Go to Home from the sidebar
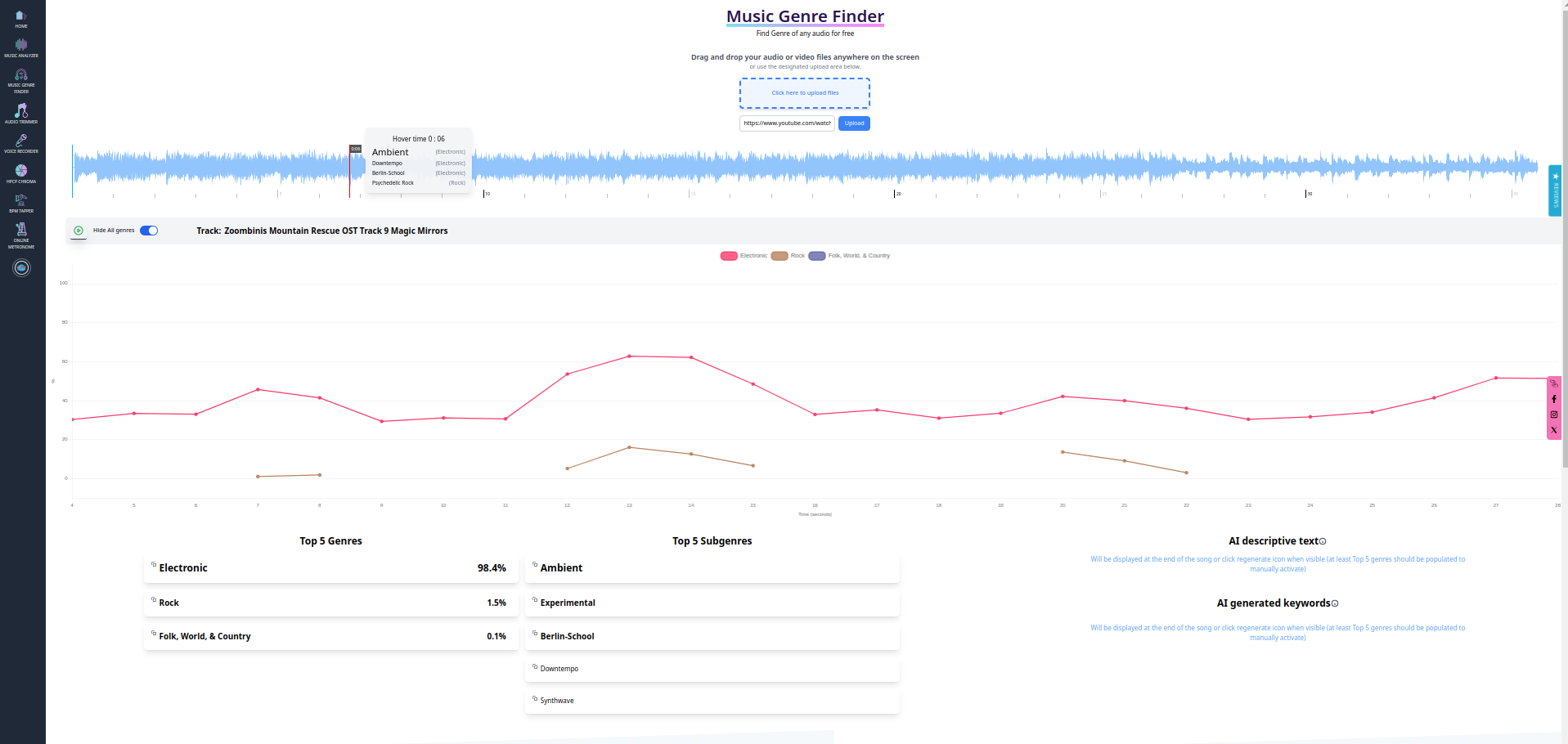Image resolution: width=1568 pixels, height=744 pixels. 21,19
